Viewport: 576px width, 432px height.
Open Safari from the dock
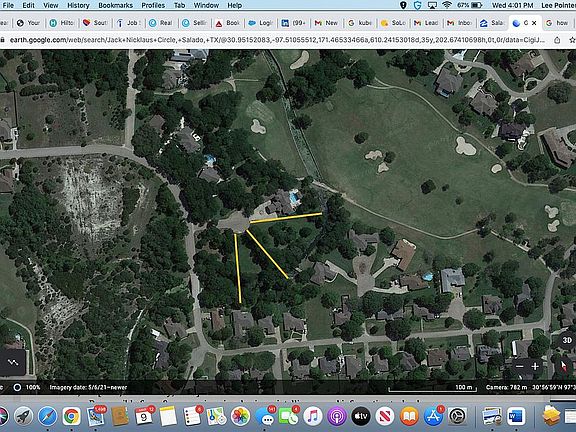pyautogui.click(x=48, y=416)
